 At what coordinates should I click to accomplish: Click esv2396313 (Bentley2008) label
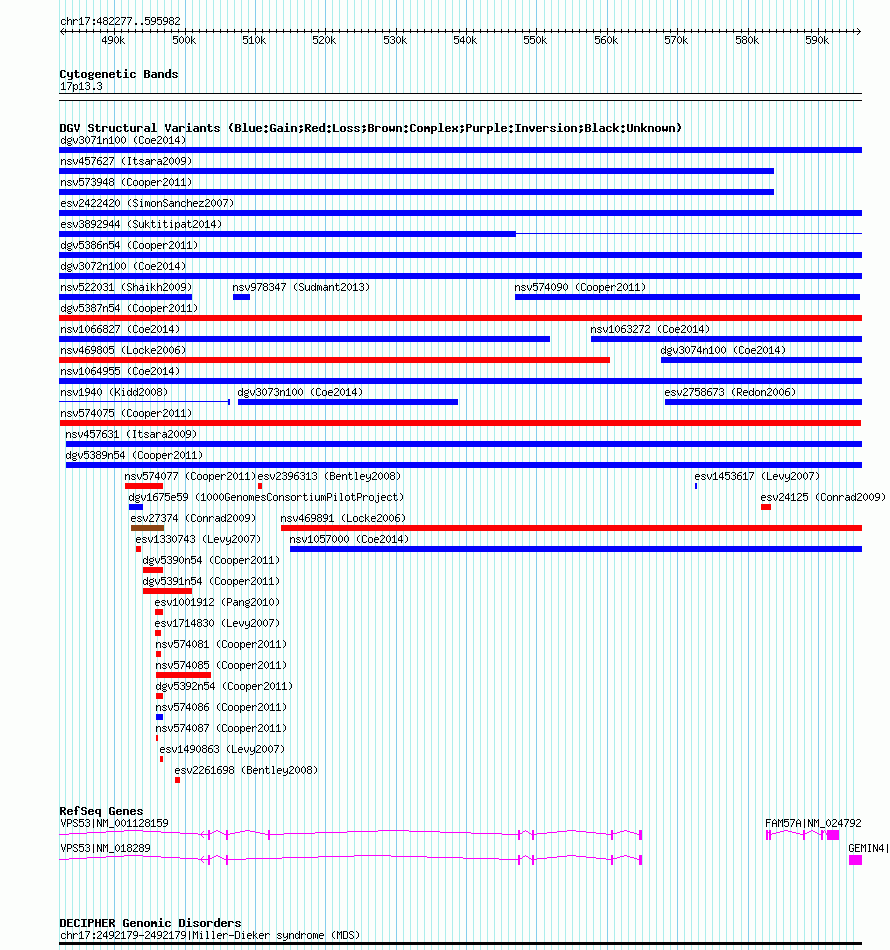[x=329, y=476]
